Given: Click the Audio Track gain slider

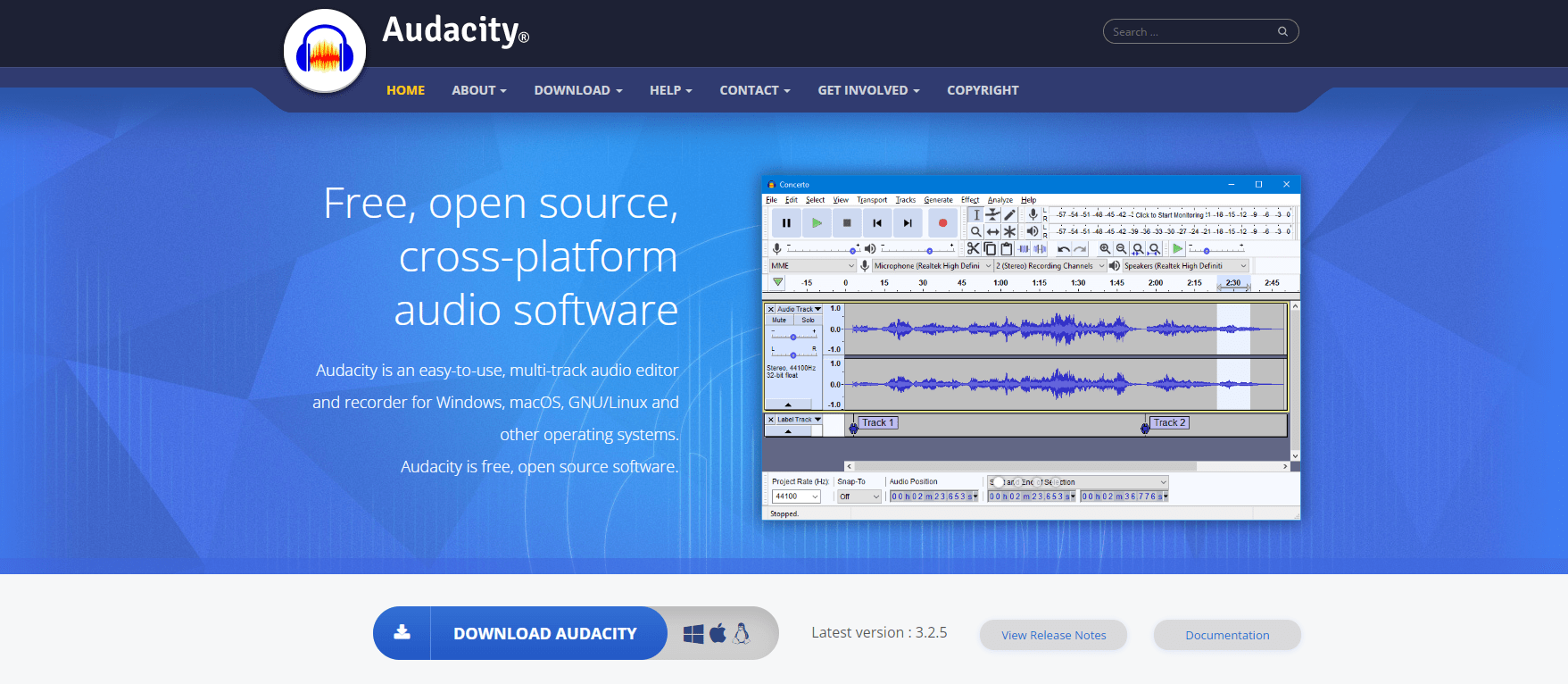Looking at the screenshot, I should tap(793, 337).
